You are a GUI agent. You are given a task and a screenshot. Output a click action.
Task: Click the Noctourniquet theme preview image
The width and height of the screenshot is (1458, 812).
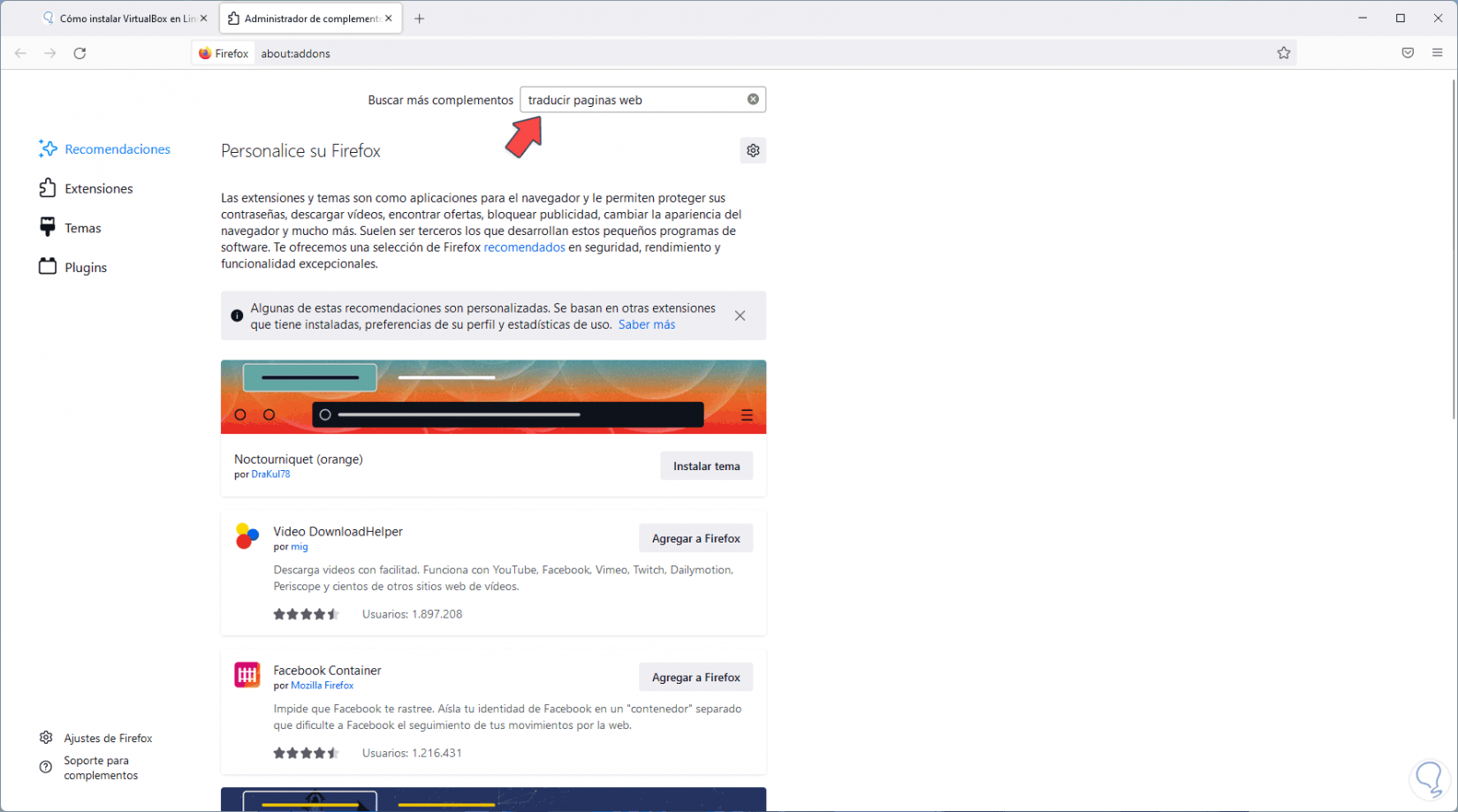(x=493, y=397)
